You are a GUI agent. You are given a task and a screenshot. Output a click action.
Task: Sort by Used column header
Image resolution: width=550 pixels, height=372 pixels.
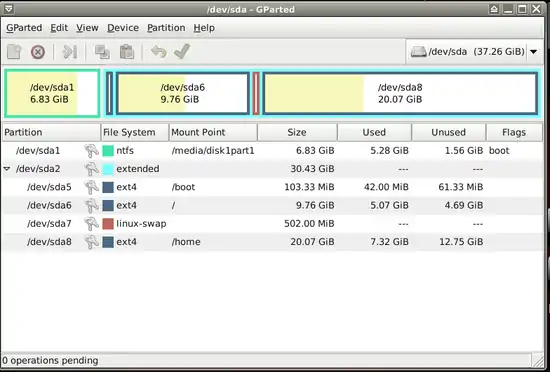[x=374, y=133]
